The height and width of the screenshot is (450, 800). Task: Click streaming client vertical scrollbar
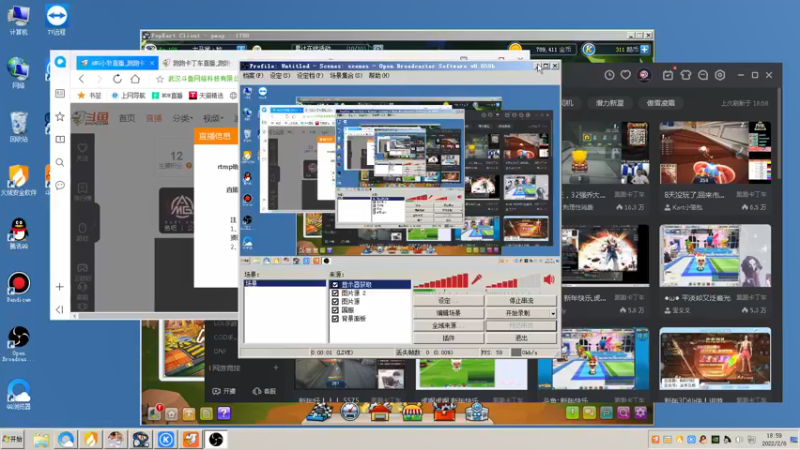[x=779, y=135]
